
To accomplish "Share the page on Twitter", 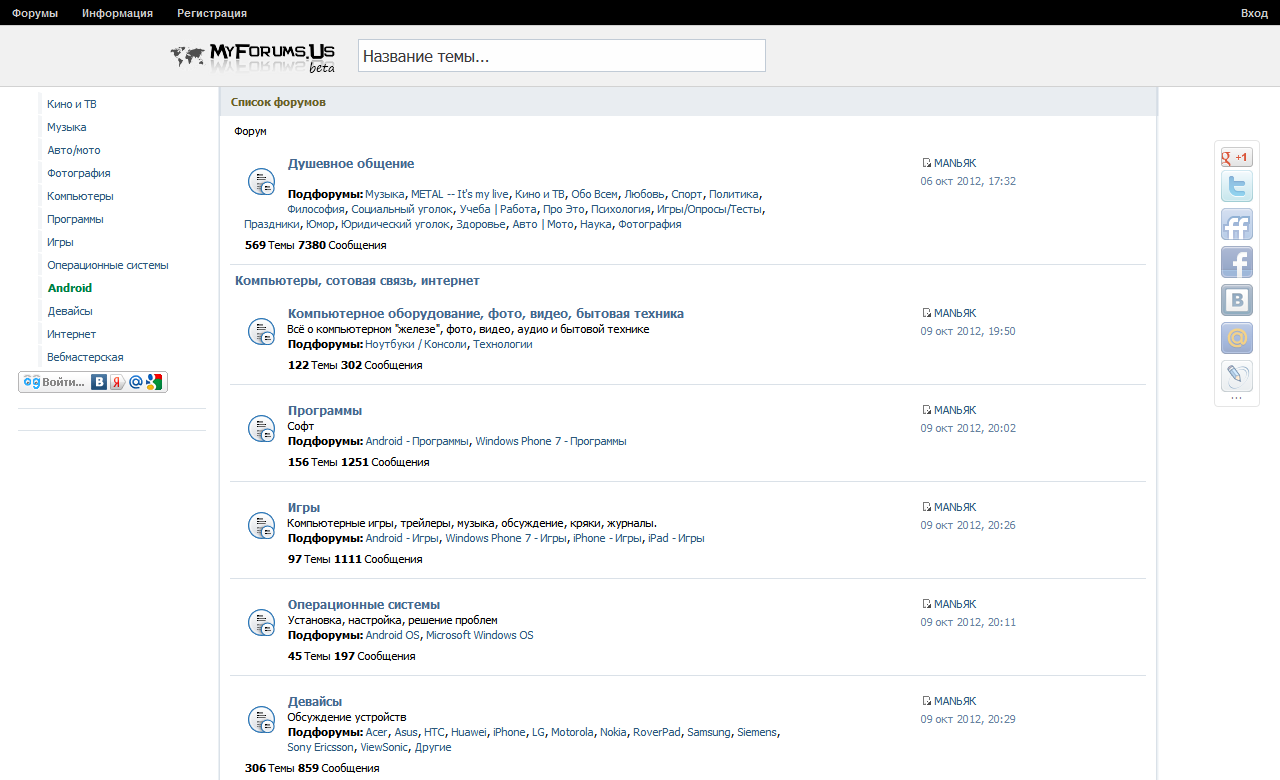I will [1236, 187].
